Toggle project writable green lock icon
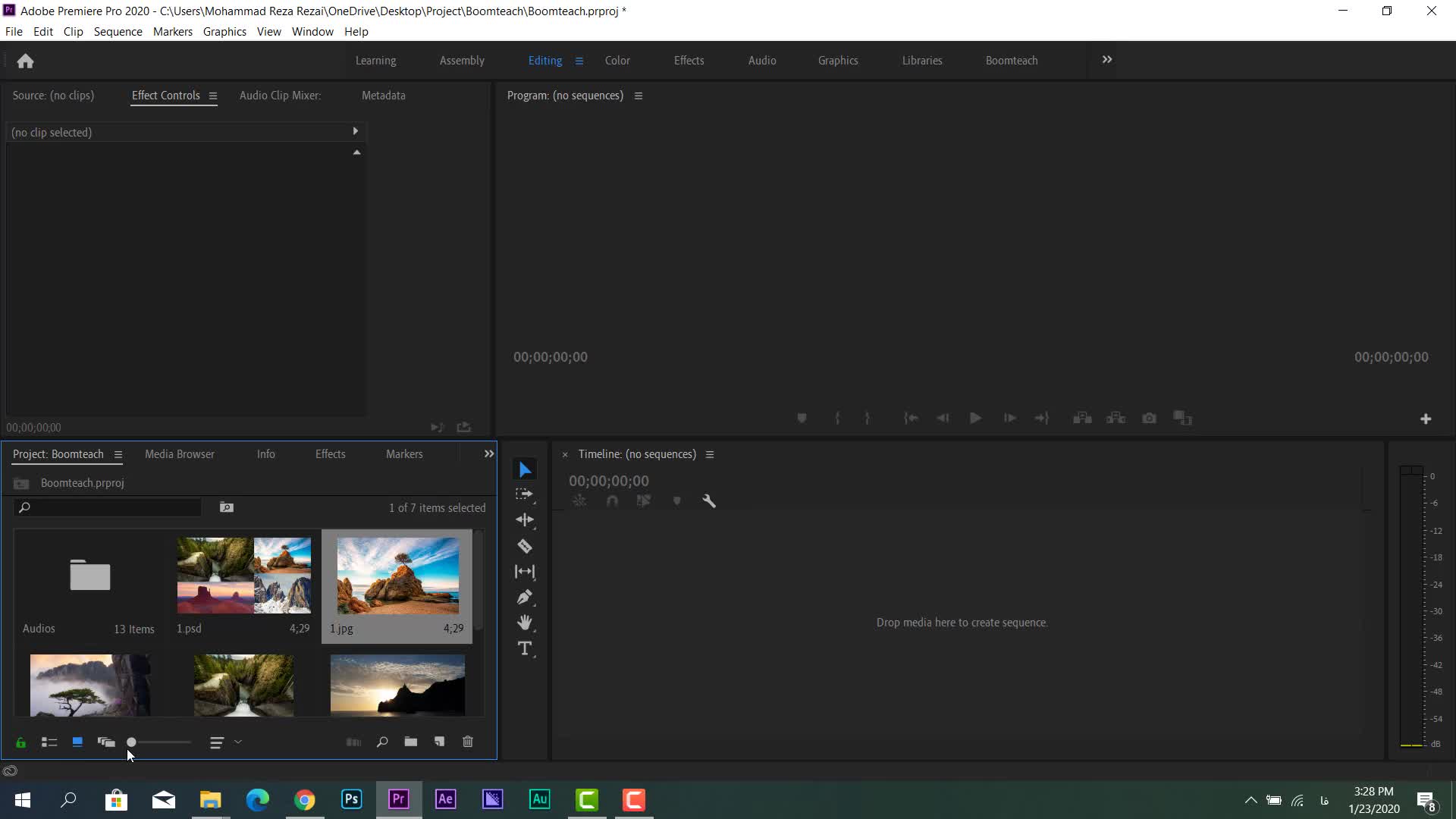Screen dimensions: 1456x819 [20, 742]
